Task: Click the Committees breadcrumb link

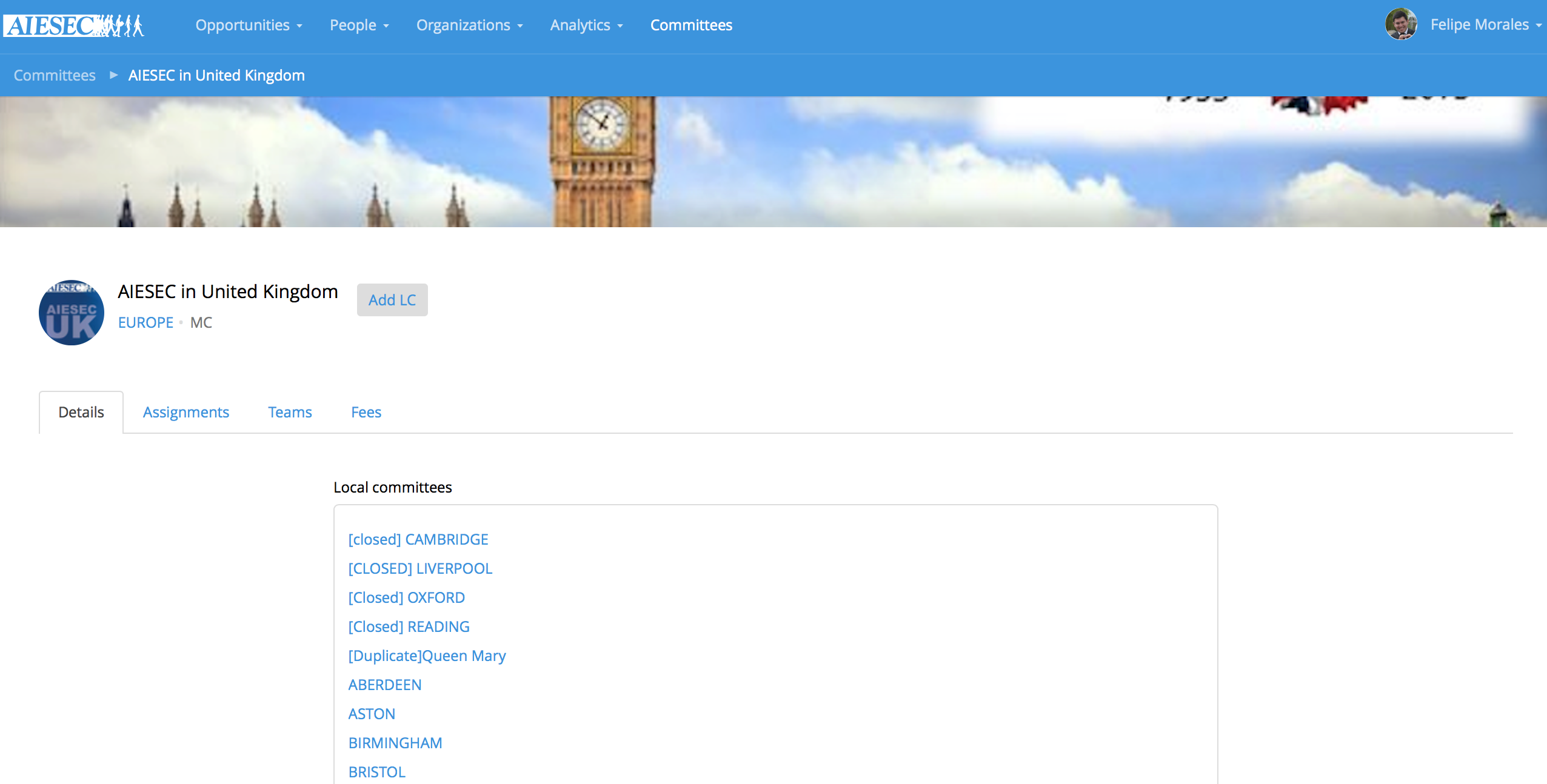Action: pos(55,75)
